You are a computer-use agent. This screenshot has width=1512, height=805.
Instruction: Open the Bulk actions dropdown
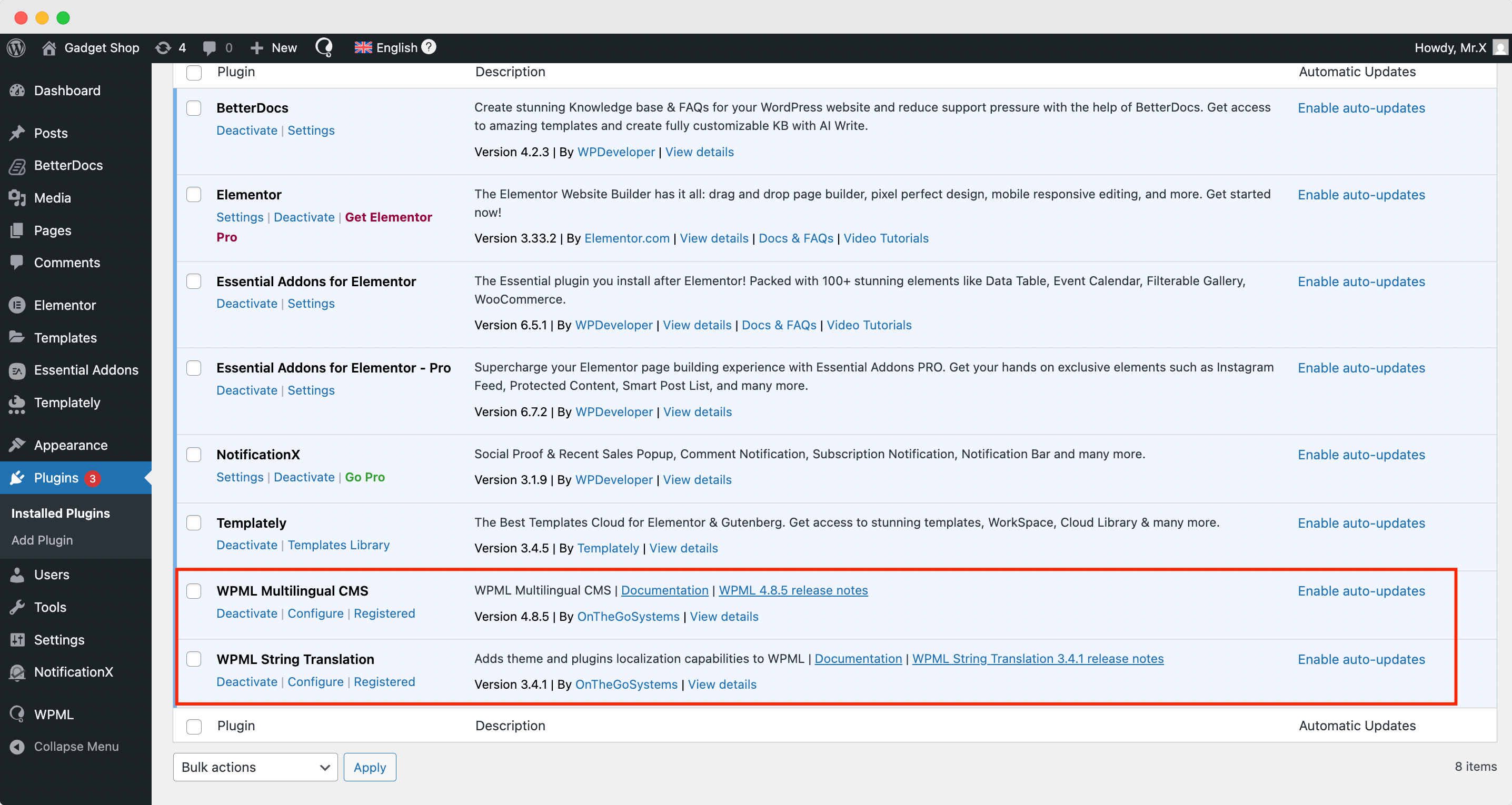pyautogui.click(x=255, y=767)
